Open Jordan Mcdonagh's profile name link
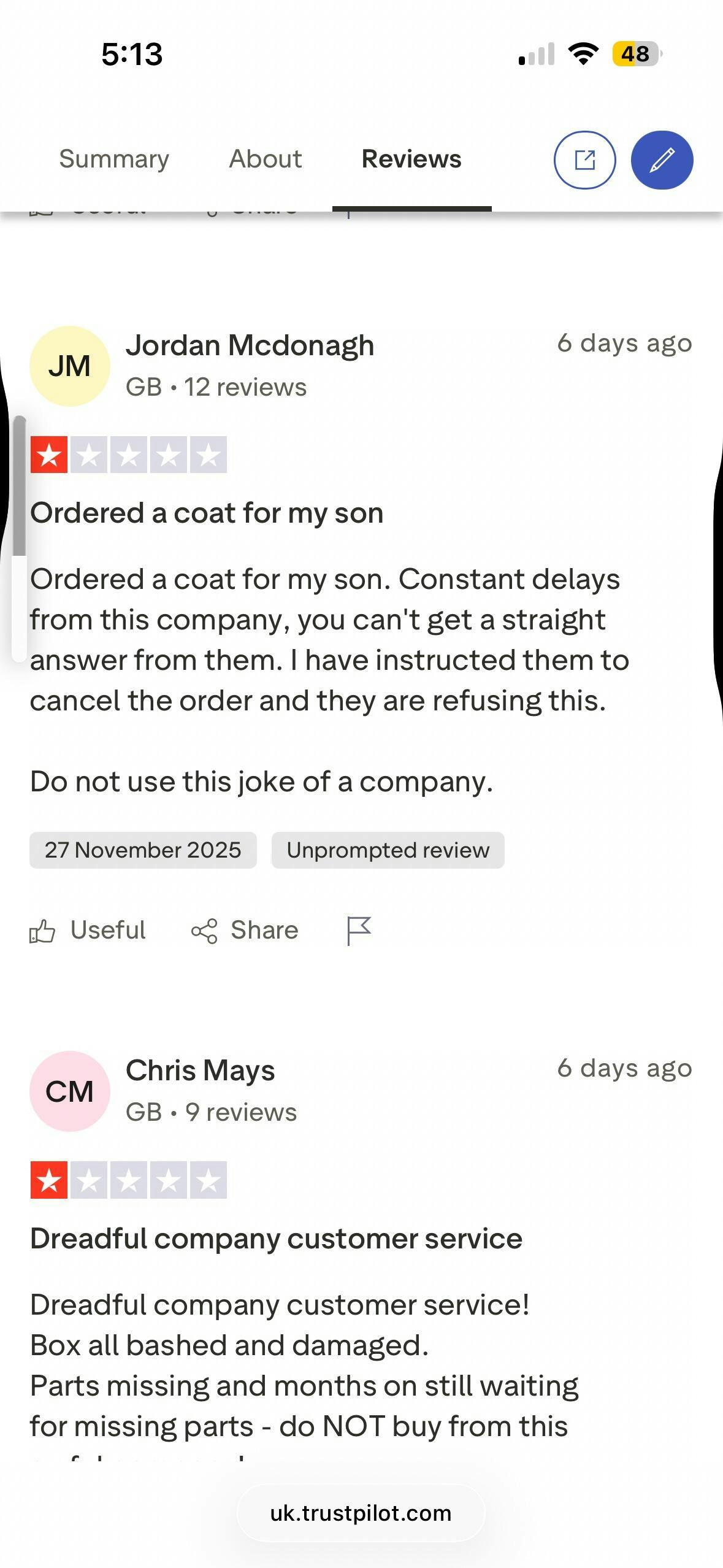This screenshot has width=723, height=1568. 250,345
